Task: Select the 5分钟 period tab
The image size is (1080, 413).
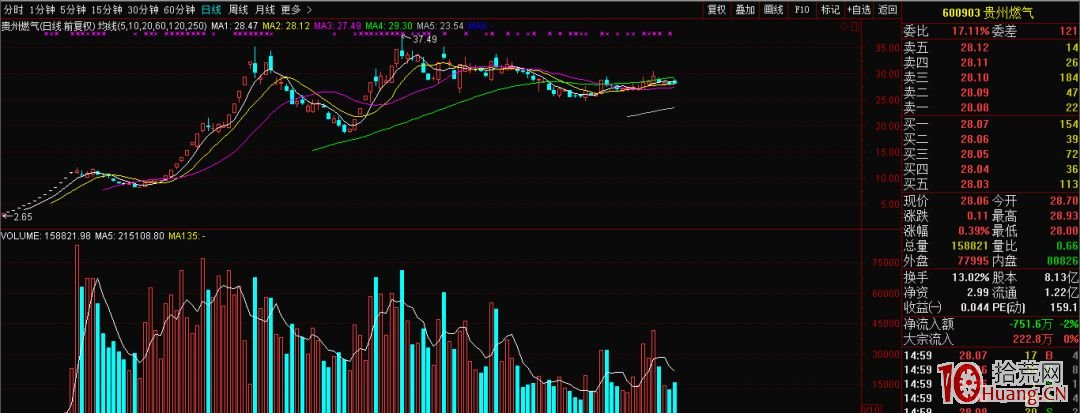Action: (72, 10)
